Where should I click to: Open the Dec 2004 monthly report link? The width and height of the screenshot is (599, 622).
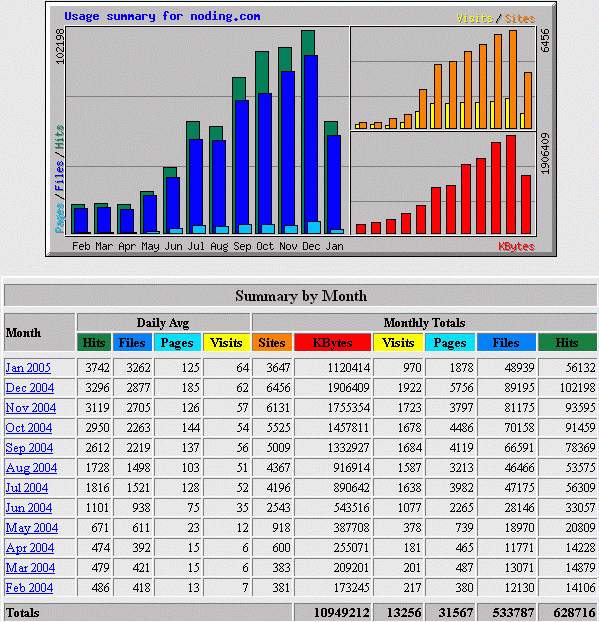click(30, 388)
